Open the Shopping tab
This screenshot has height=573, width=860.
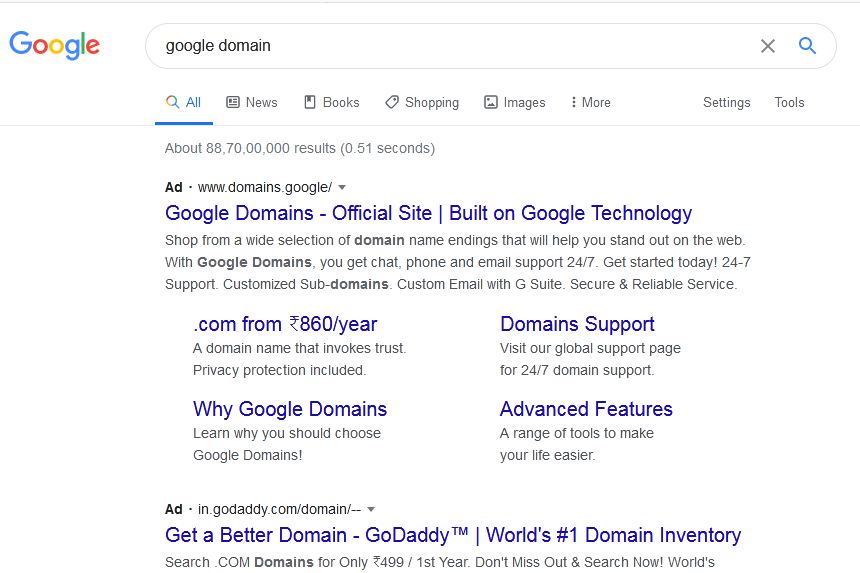pyautogui.click(x=422, y=103)
